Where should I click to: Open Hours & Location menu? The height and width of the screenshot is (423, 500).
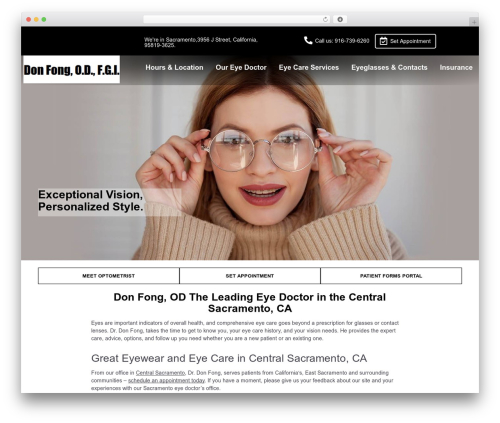(x=174, y=67)
